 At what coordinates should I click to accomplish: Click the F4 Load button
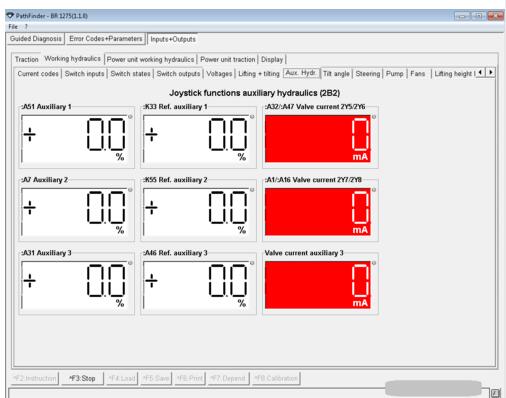tap(122, 378)
